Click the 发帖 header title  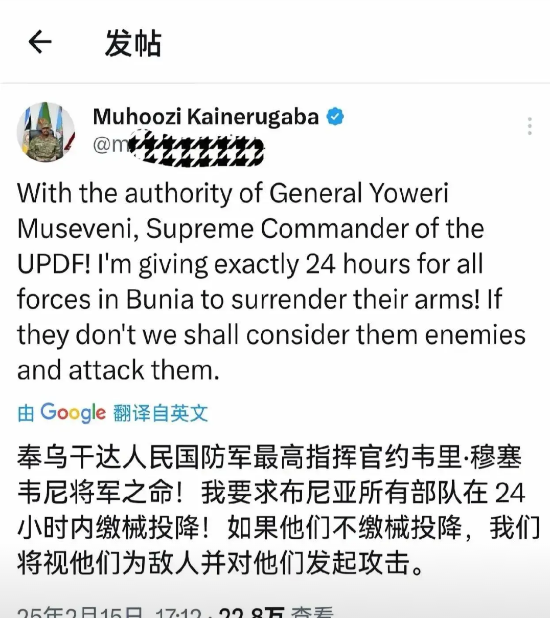[133, 43]
